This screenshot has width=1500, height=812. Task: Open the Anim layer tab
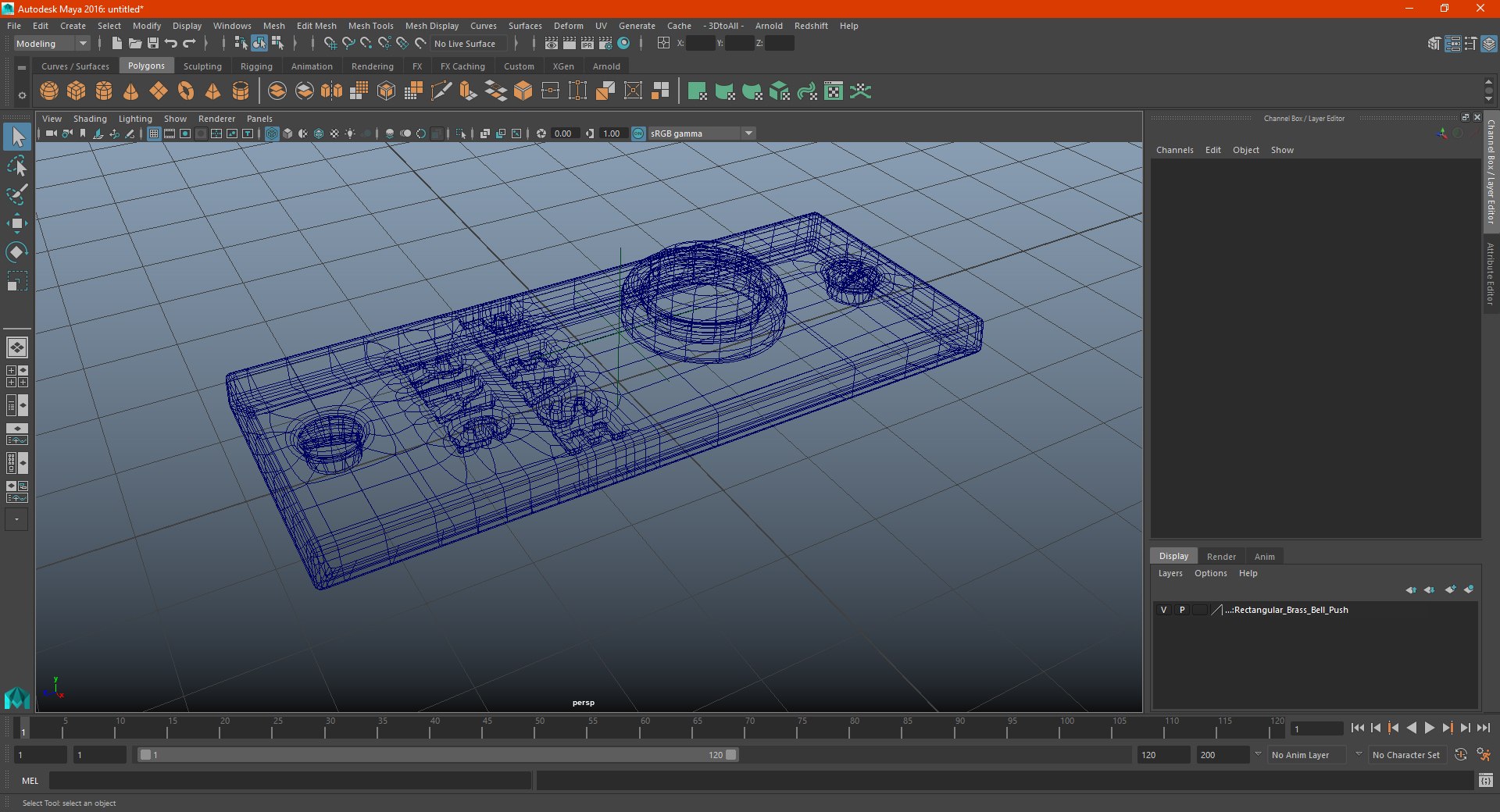click(1264, 557)
